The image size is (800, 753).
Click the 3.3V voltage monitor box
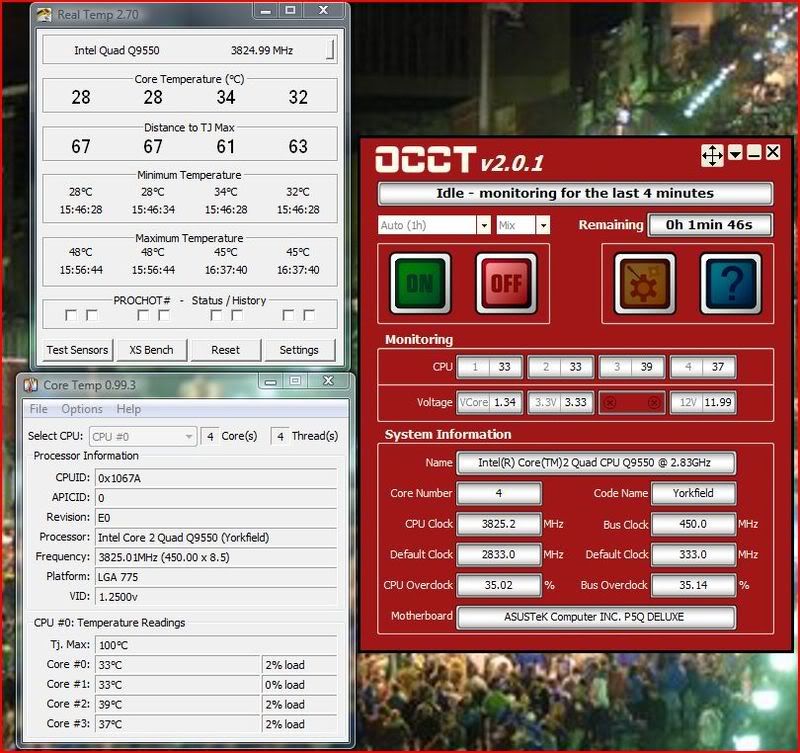561,403
